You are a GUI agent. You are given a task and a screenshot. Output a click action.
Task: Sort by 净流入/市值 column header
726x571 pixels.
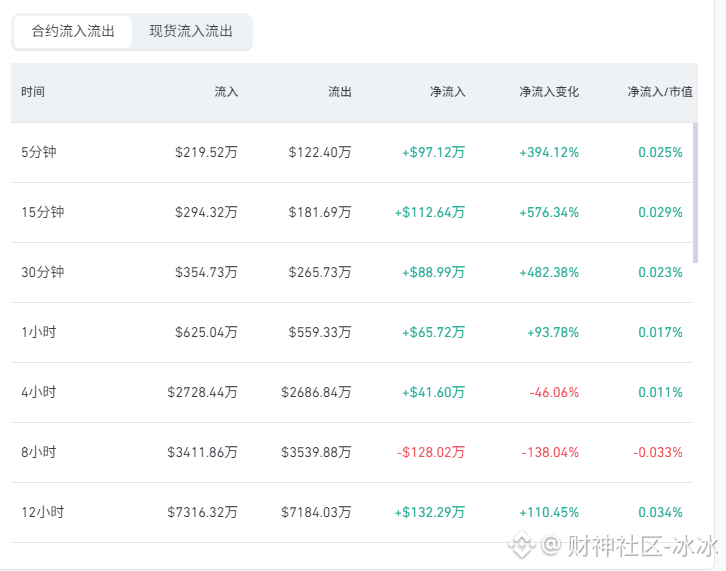pyautogui.click(x=660, y=92)
